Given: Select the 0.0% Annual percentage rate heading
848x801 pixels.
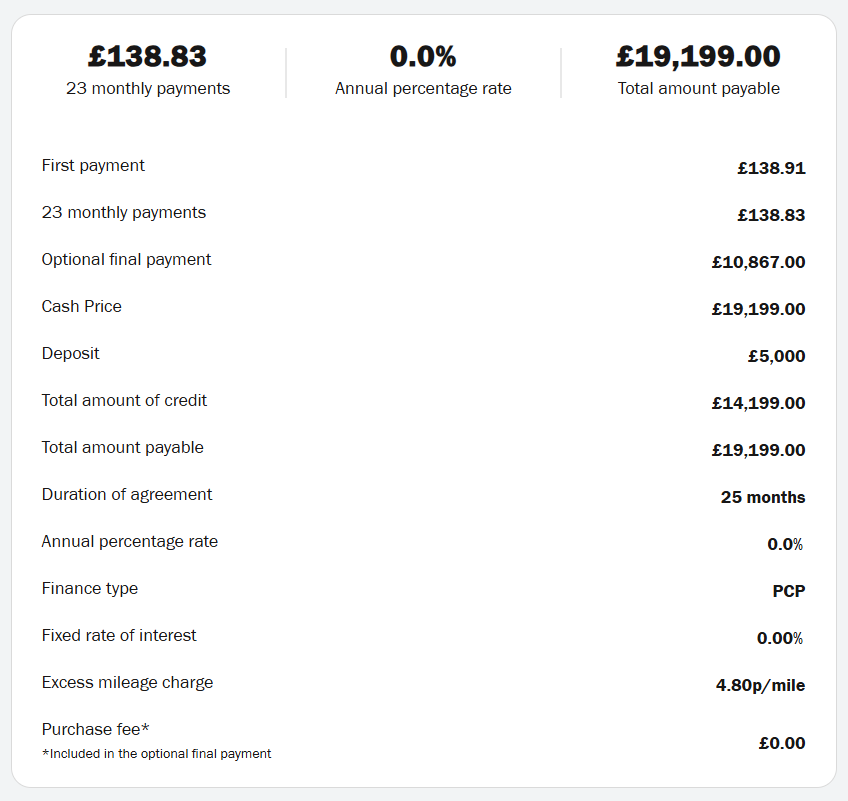Looking at the screenshot, I should point(423,56).
